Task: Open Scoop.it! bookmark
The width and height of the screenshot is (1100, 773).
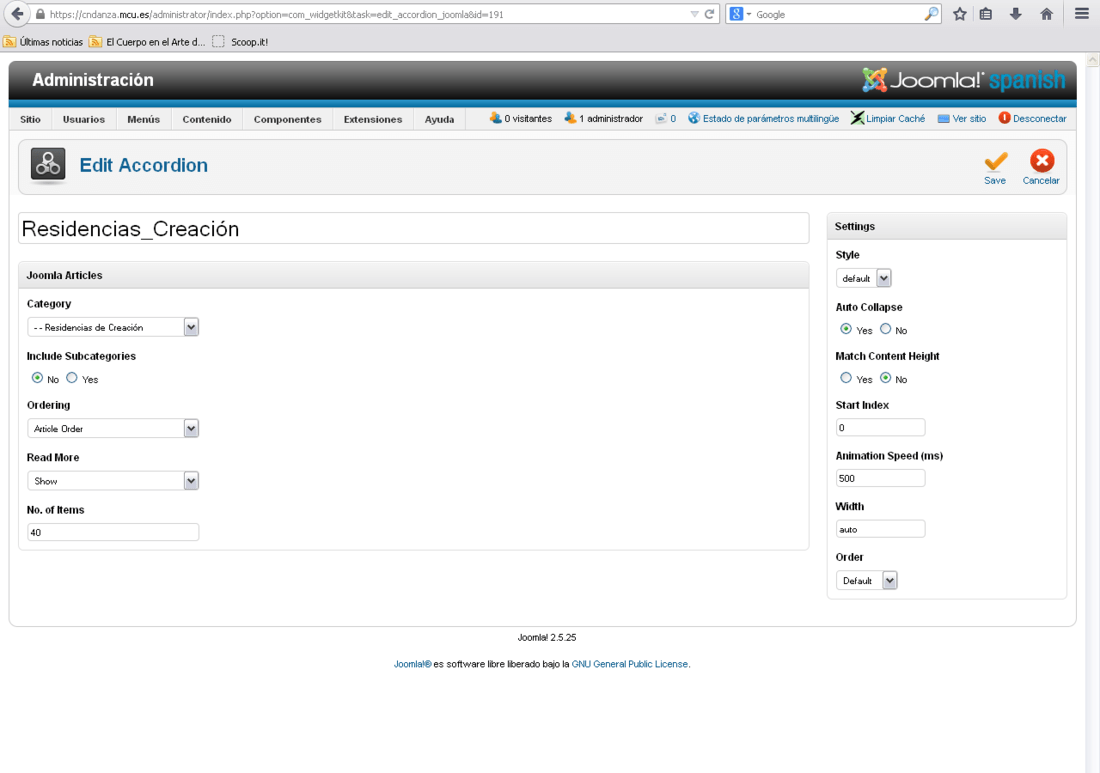Action: pos(240,42)
